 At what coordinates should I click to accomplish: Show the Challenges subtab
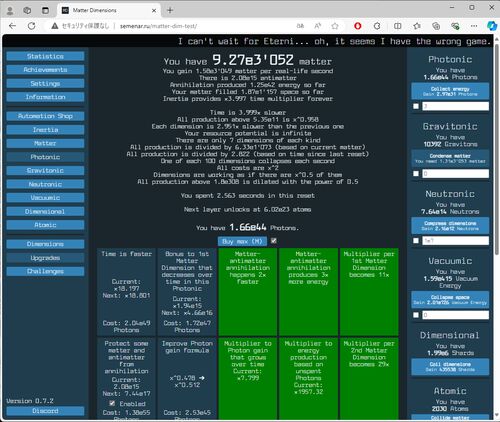pyautogui.click(x=45, y=271)
